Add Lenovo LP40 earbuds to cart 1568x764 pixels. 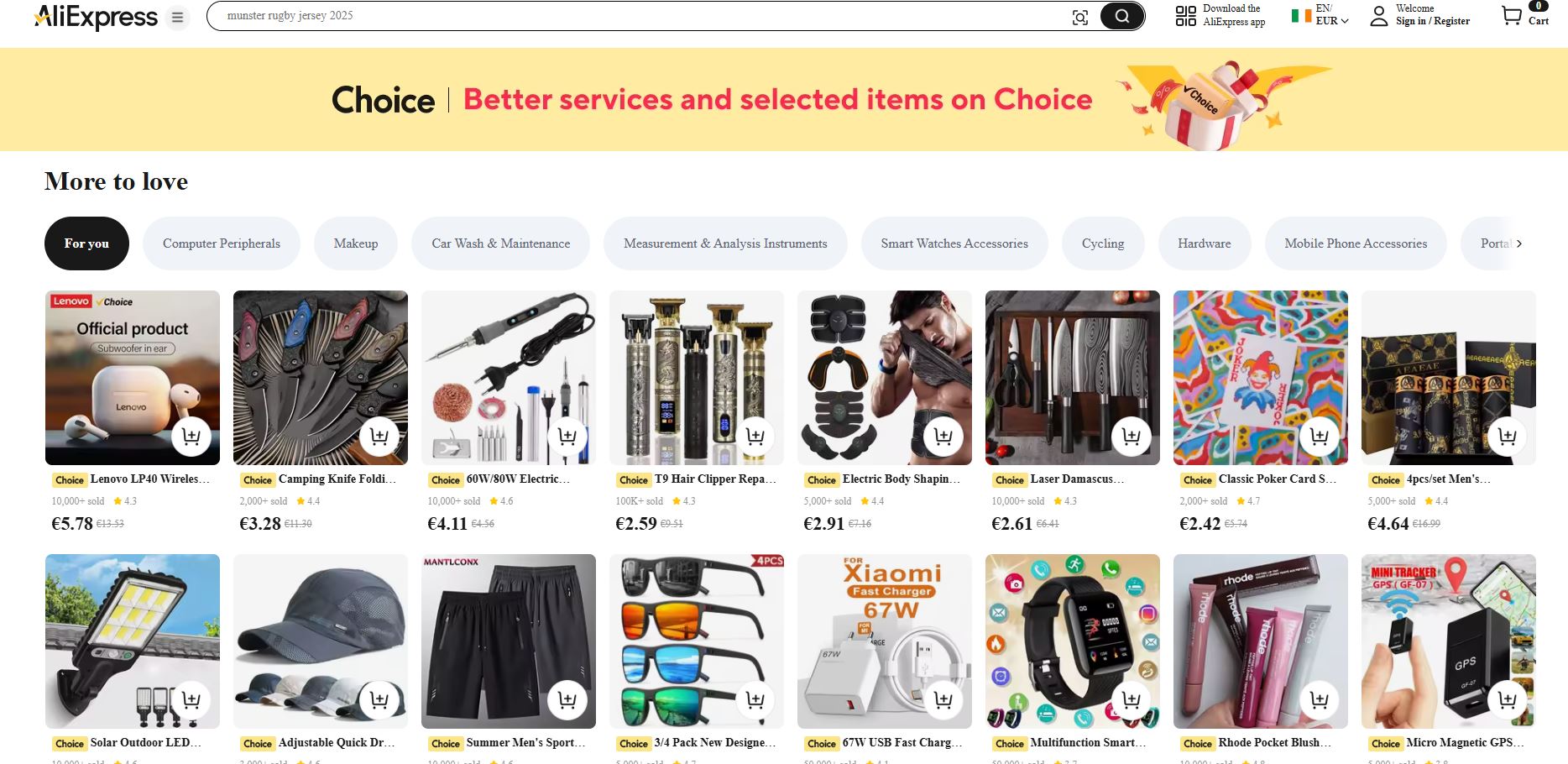pos(191,437)
